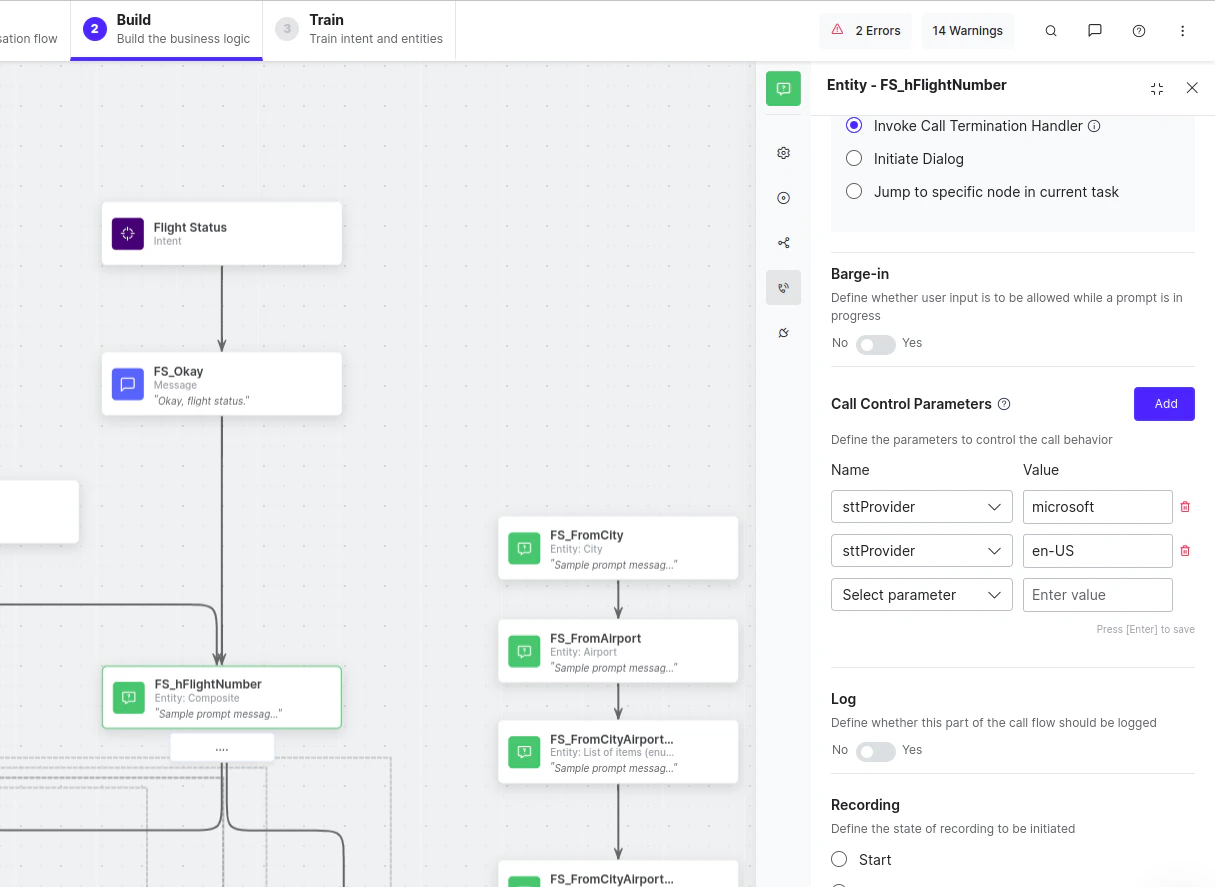Click the Add button for Call Control Parameters
1215x887 pixels.
[x=1163, y=403]
